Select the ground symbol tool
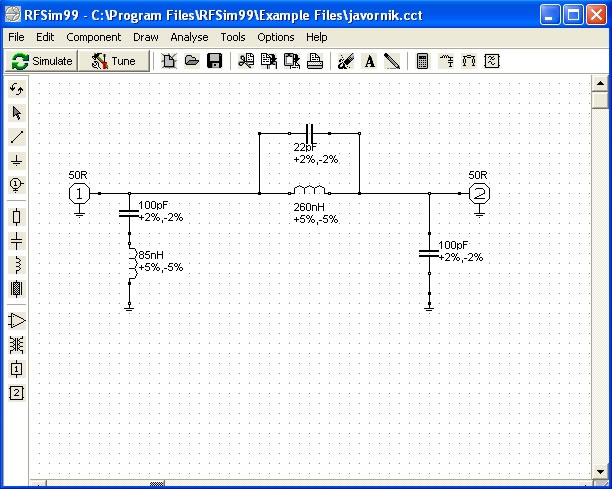Image resolution: width=612 pixels, height=489 pixels. click(x=17, y=160)
